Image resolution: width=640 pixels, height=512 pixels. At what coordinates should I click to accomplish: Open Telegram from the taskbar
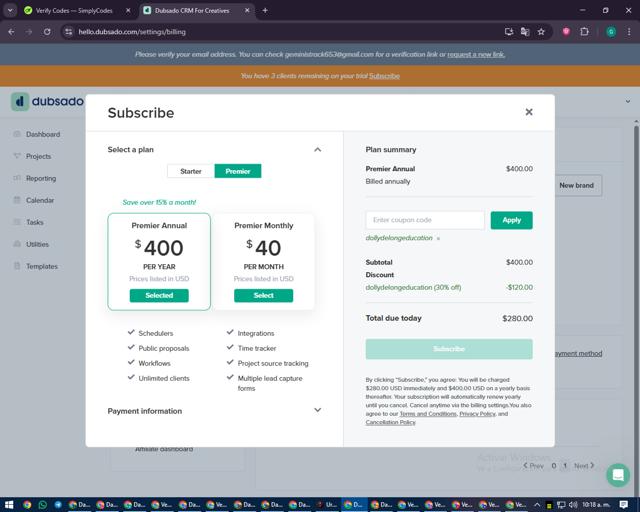(x=58, y=505)
